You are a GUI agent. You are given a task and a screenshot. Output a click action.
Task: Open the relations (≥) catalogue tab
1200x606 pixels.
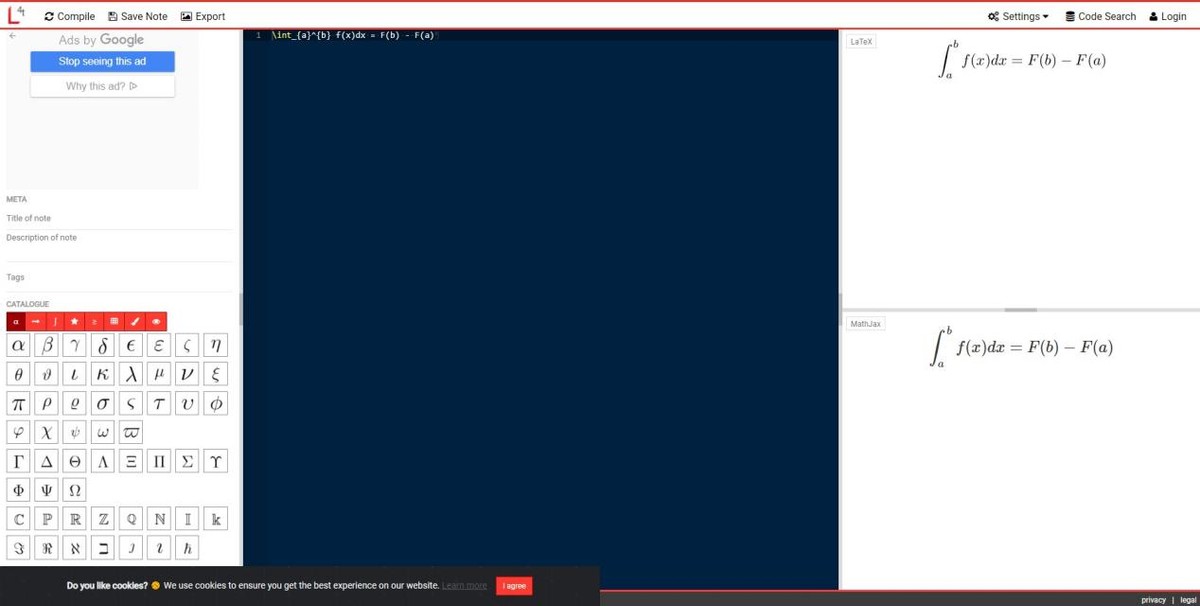95,322
